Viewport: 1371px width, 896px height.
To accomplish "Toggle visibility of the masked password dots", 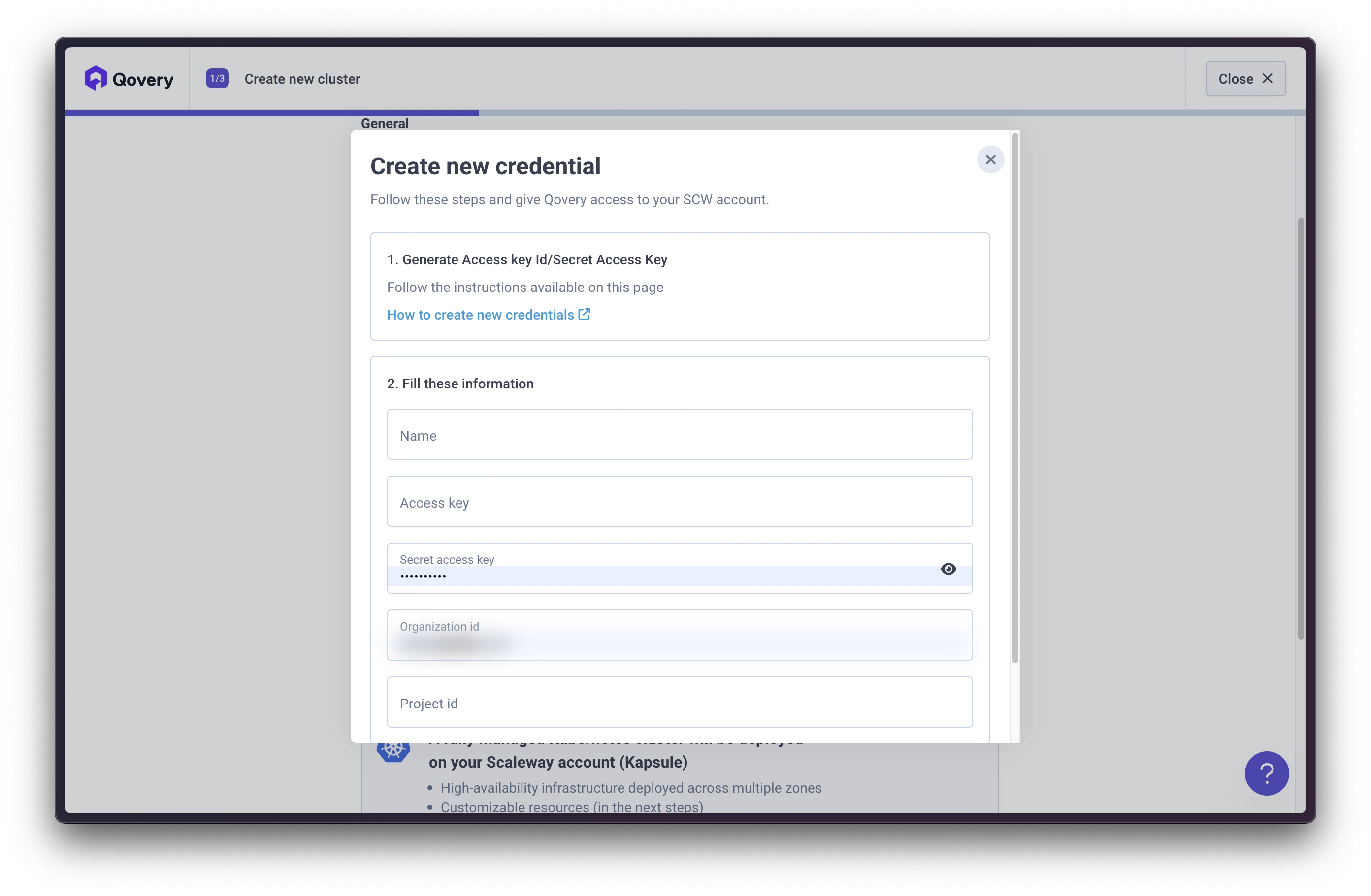I will pyautogui.click(x=948, y=569).
